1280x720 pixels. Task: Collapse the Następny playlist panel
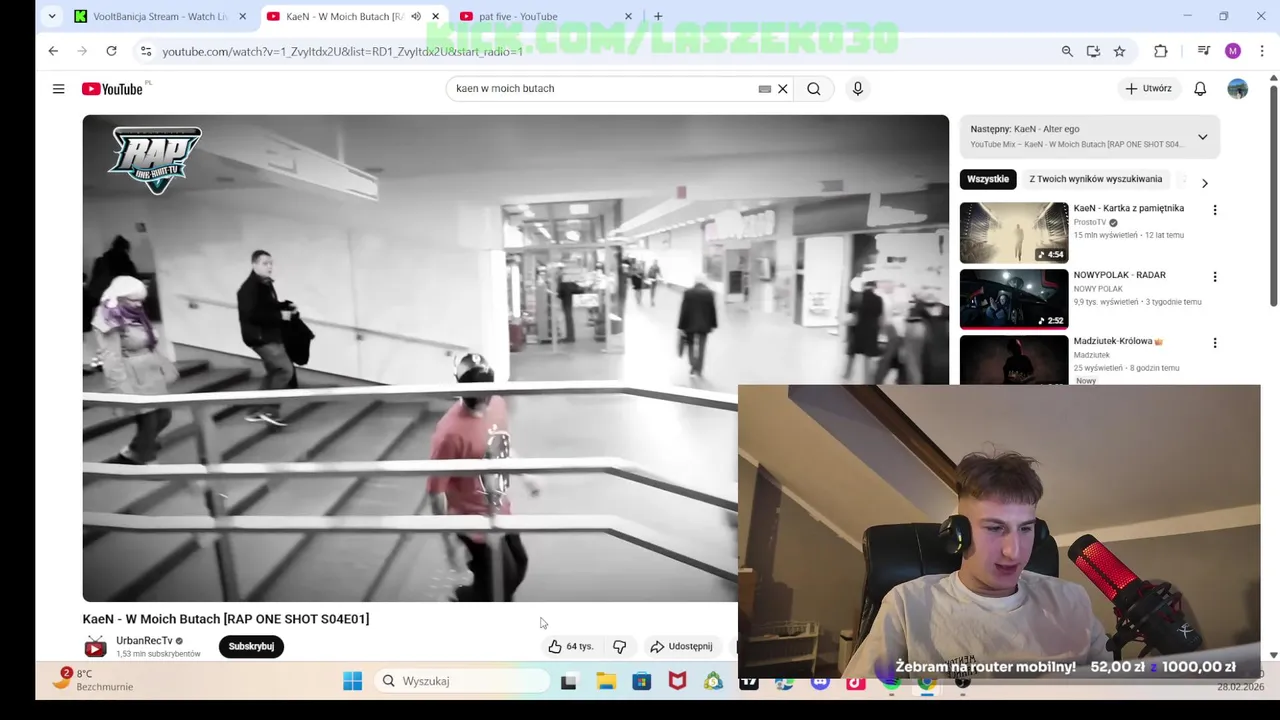(1203, 137)
